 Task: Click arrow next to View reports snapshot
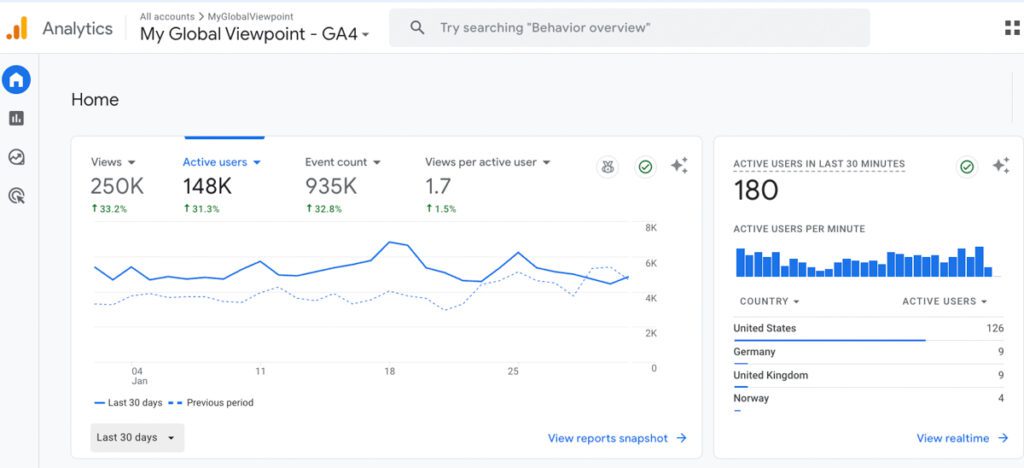[x=681, y=438]
